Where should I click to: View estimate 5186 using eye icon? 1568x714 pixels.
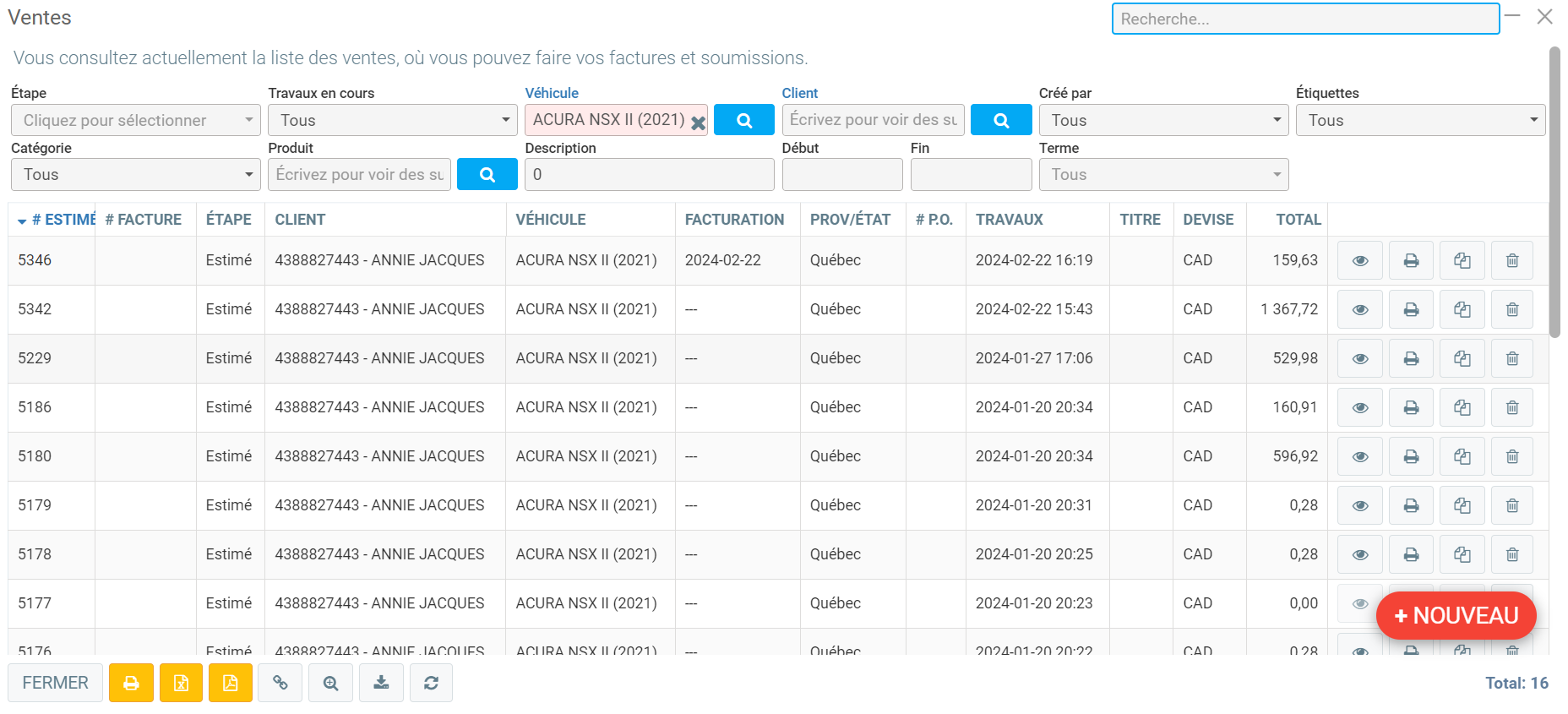pos(1359,407)
